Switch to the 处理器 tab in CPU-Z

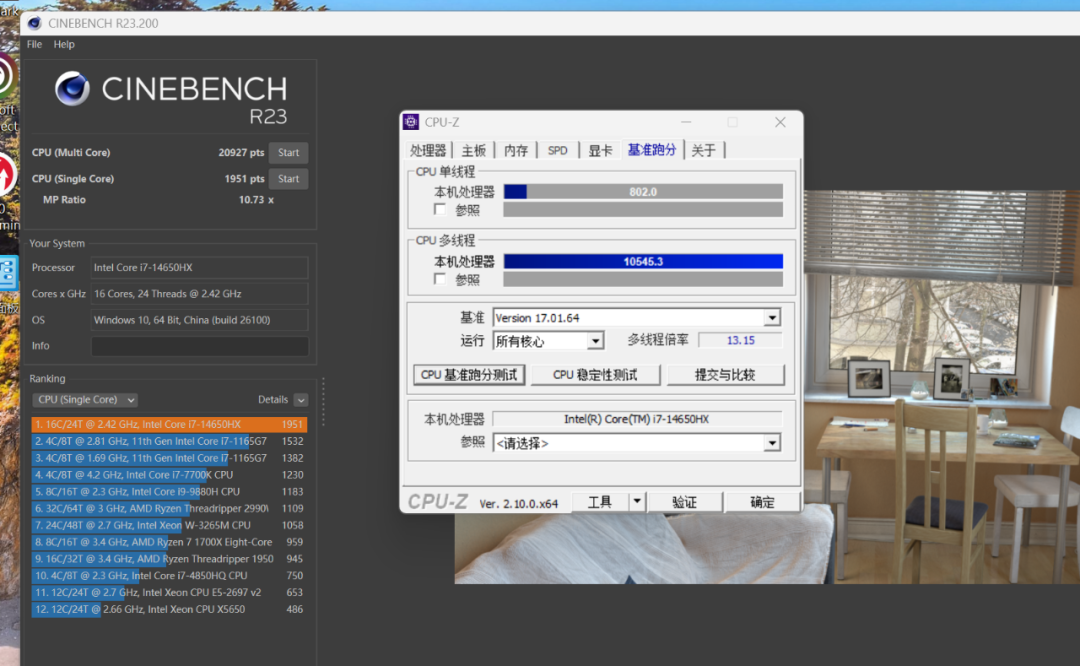(428, 150)
